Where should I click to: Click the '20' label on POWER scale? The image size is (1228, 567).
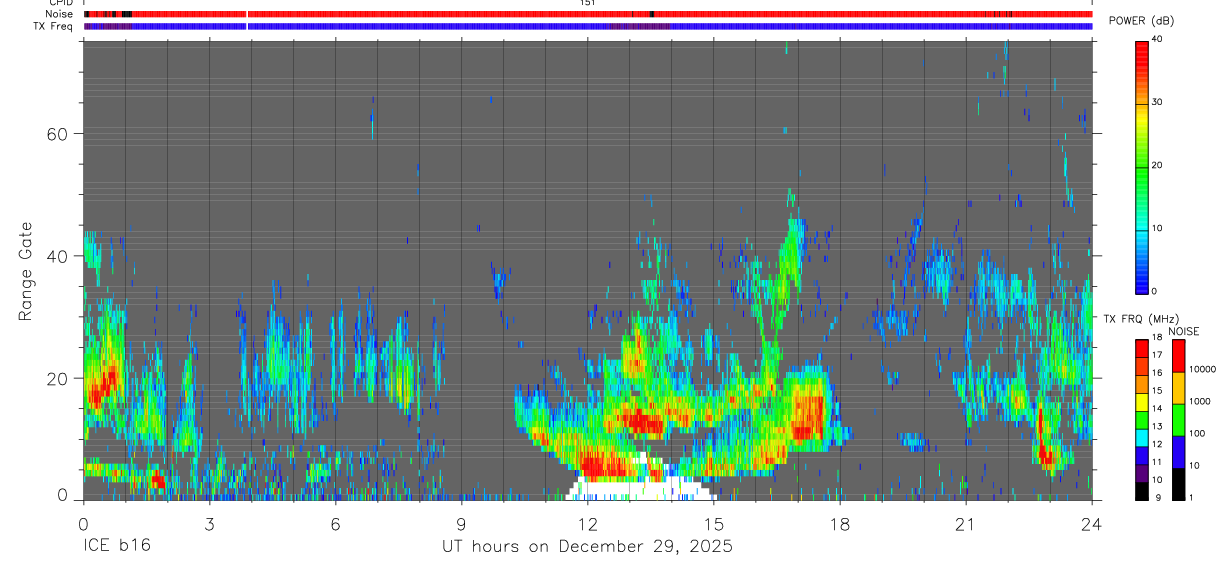coord(1157,166)
